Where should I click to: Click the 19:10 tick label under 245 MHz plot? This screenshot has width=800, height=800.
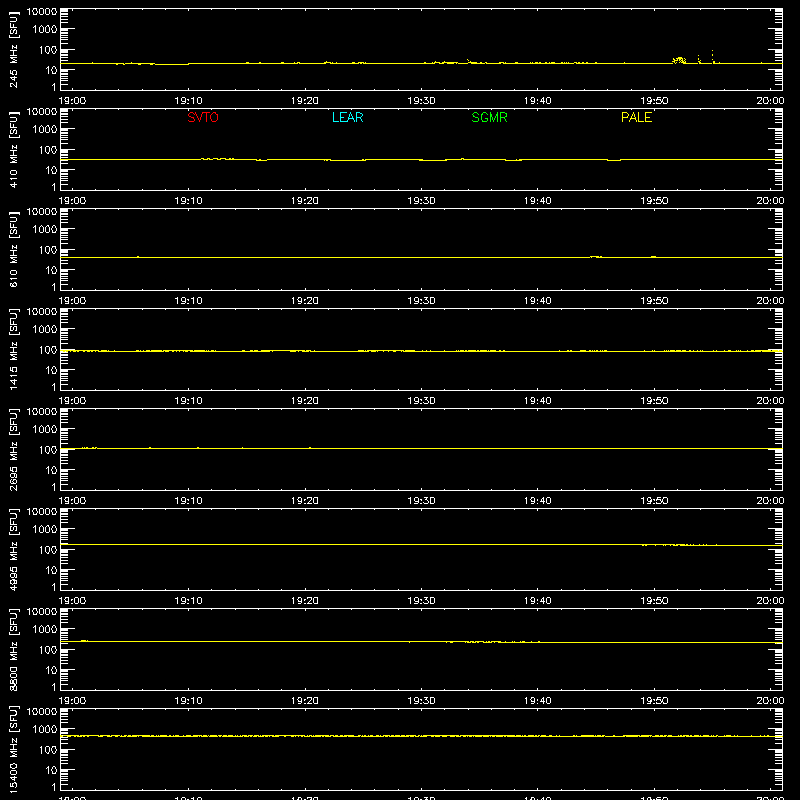(x=189, y=101)
